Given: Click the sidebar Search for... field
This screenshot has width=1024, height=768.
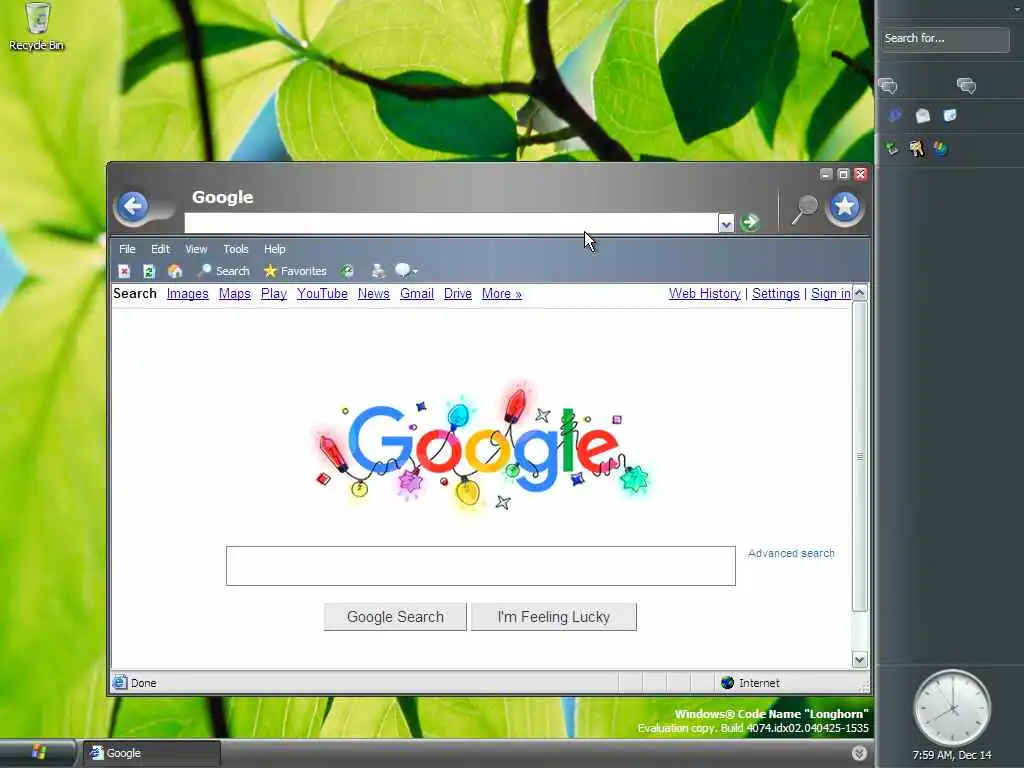Looking at the screenshot, I should [x=945, y=39].
